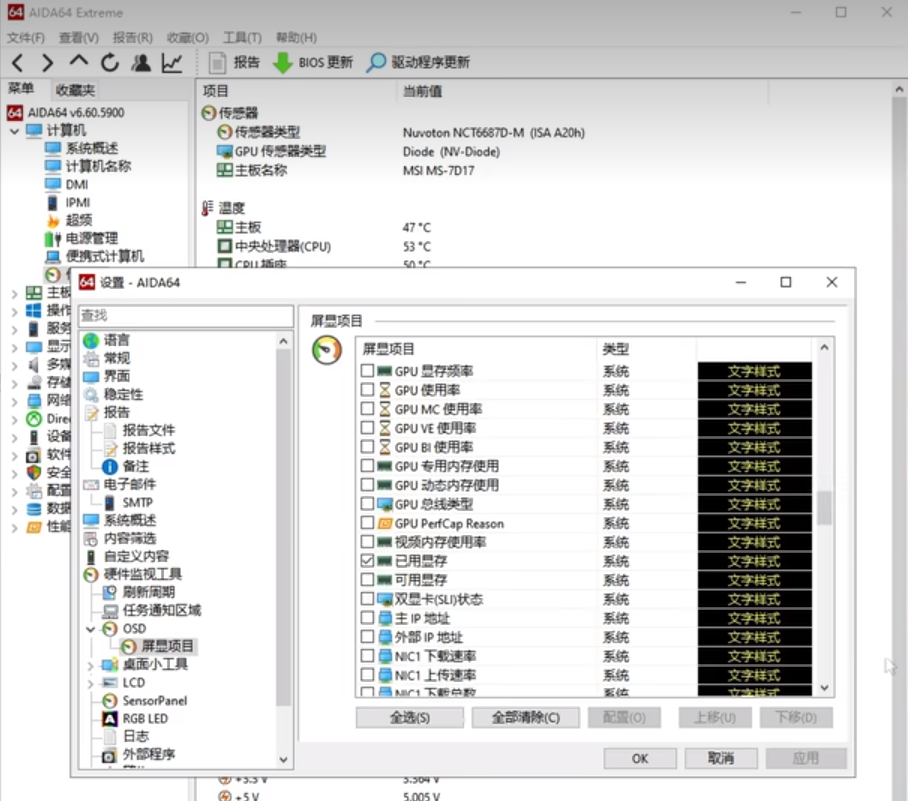This screenshot has width=908, height=801.
Task: Click 文字样式 swatch for GPU 显存频率
Action: 754,372
